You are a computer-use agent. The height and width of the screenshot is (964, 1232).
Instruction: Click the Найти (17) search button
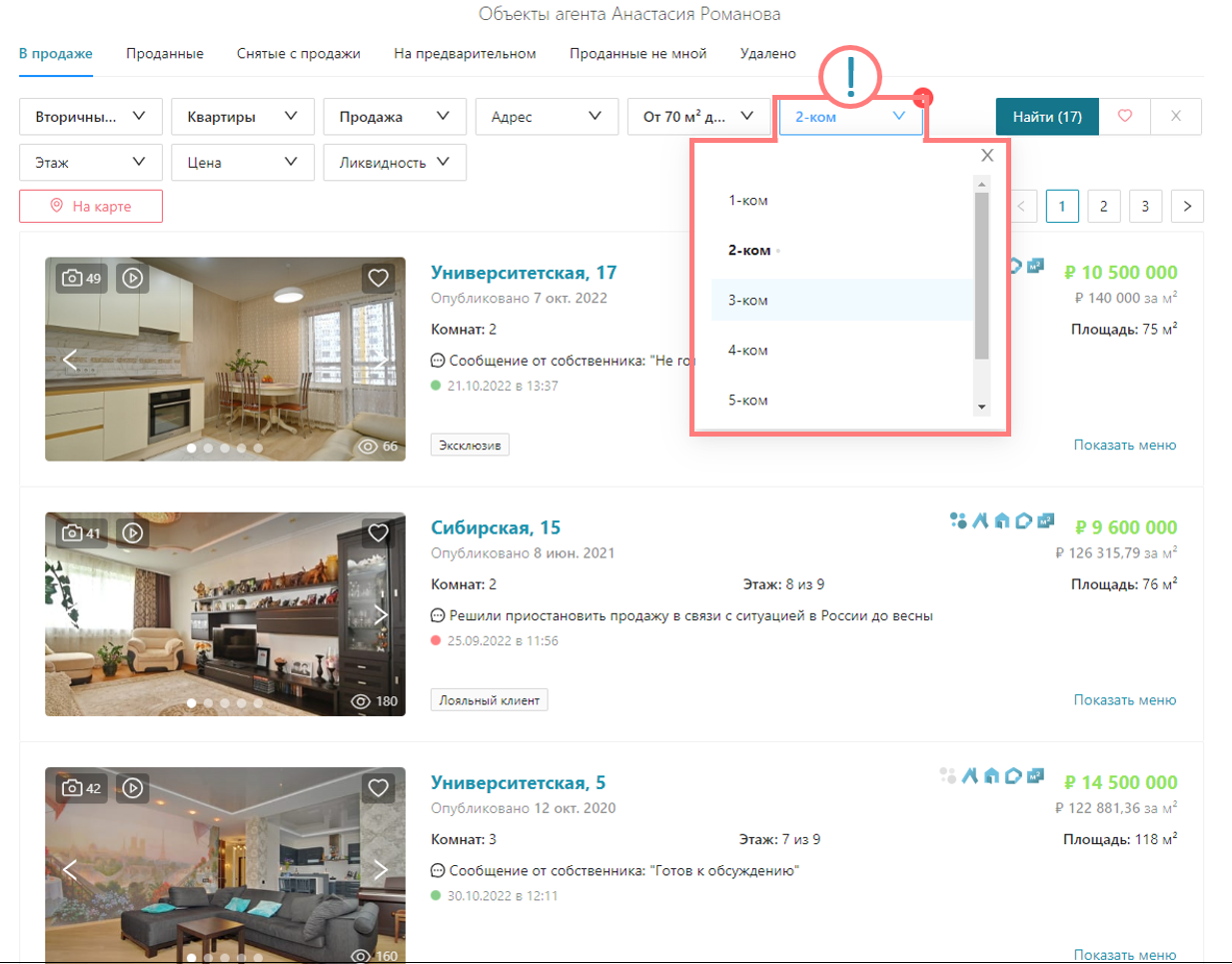pyautogui.click(x=1047, y=117)
